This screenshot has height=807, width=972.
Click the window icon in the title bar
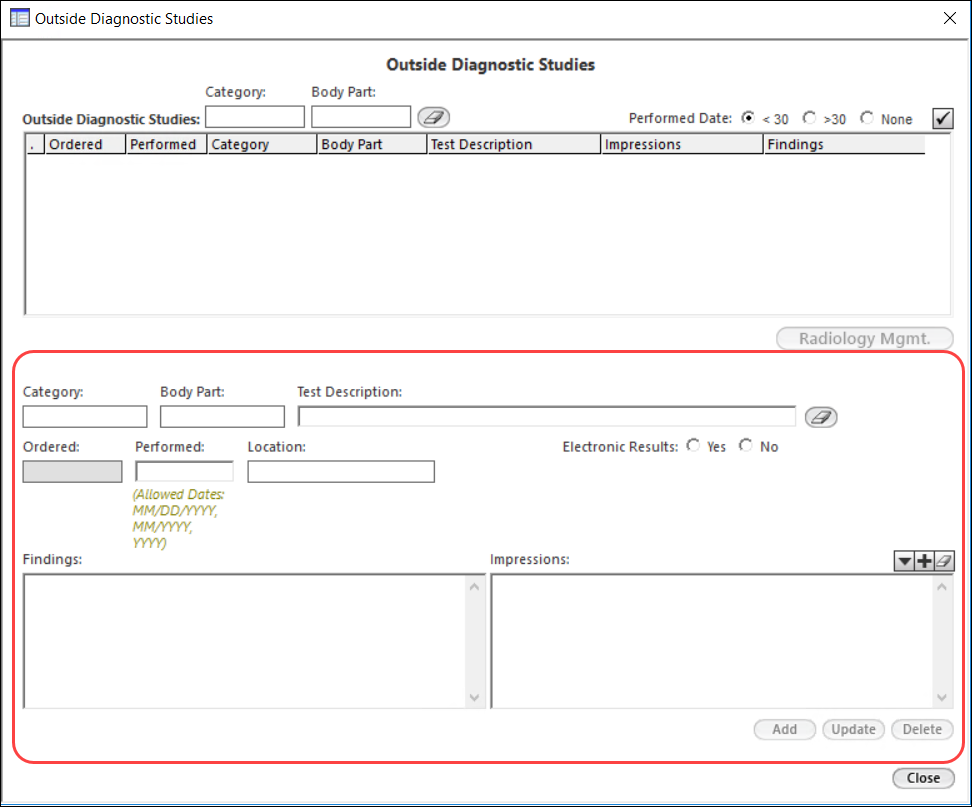click(x=19, y=18)
